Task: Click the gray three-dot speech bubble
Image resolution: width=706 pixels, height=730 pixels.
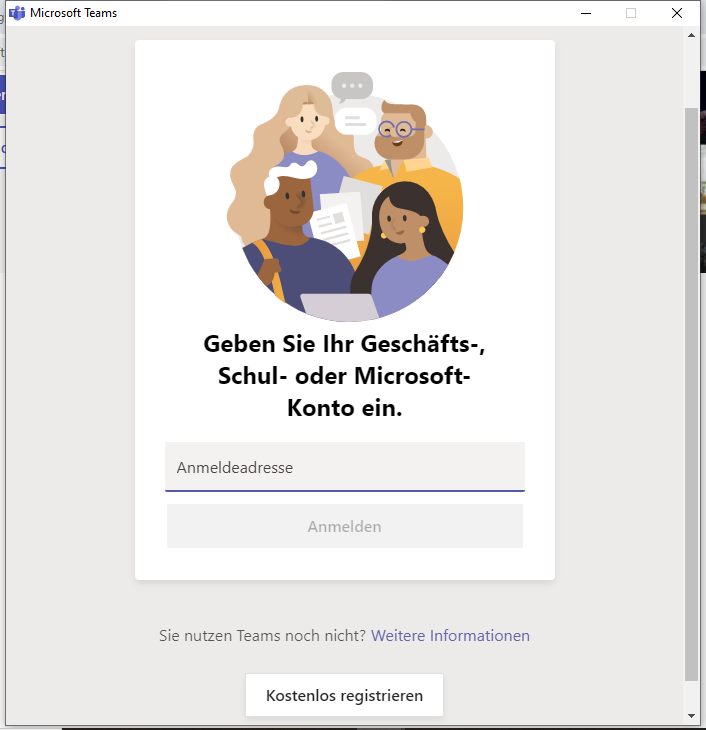Action: pos(352,87)
